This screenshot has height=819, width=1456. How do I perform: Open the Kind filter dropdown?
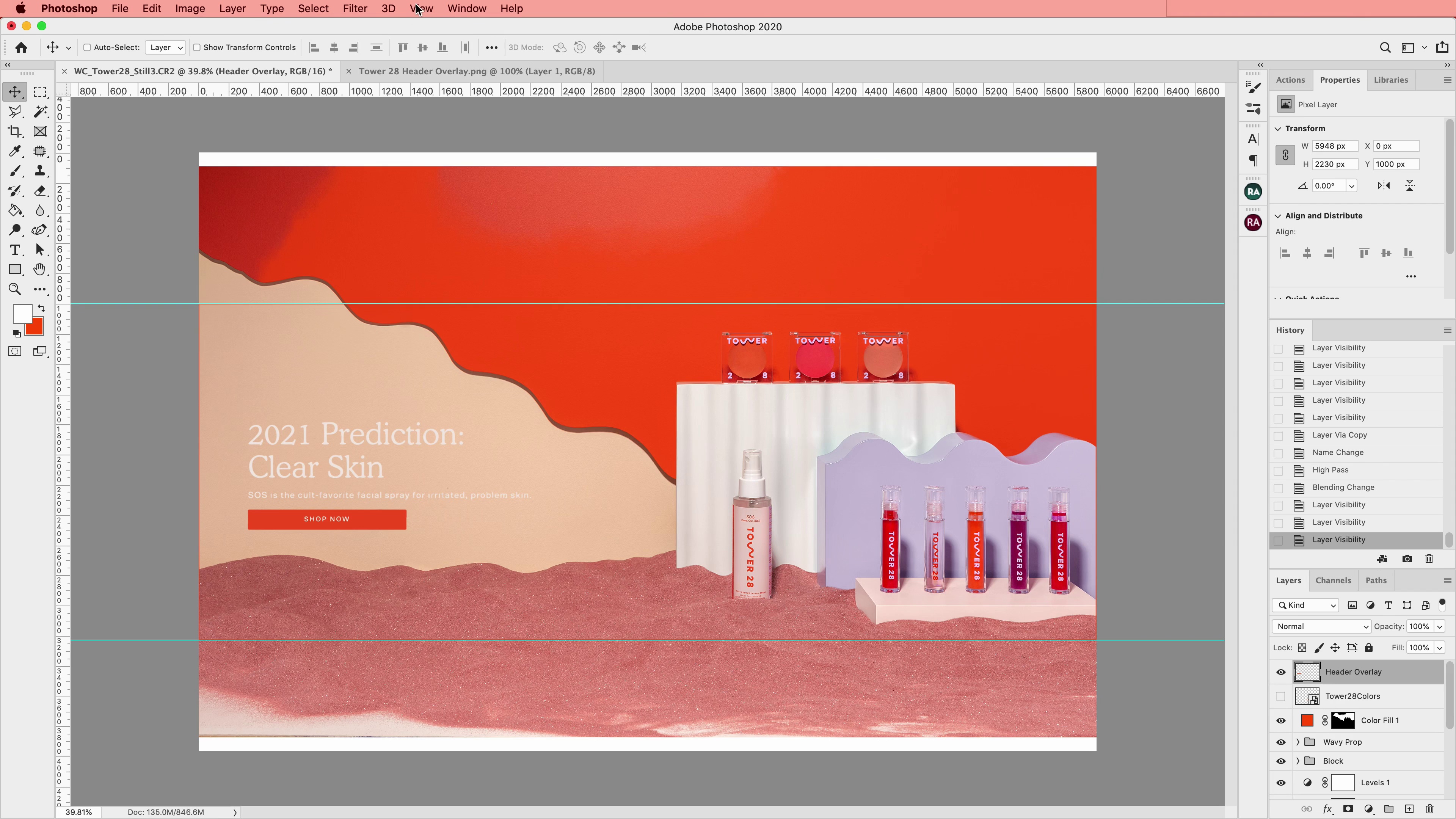(x=1305, y=606)
